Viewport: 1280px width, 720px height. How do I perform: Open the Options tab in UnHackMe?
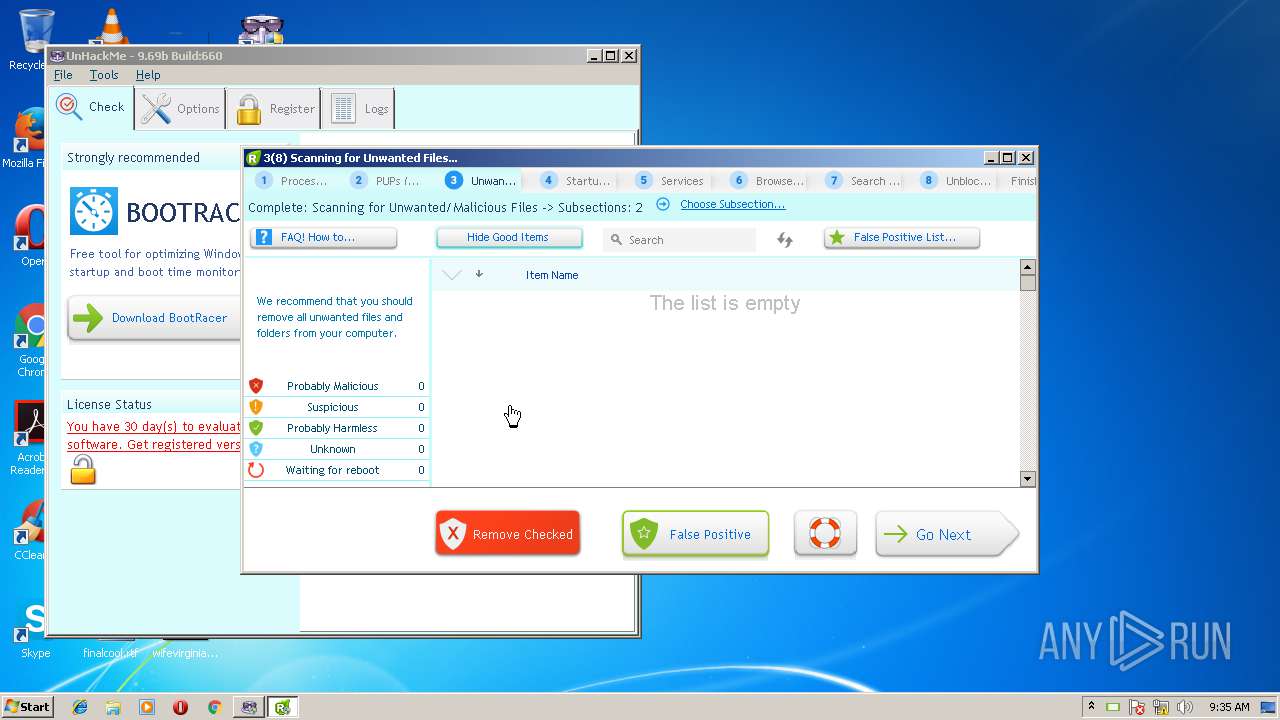(x=180, y=108)
